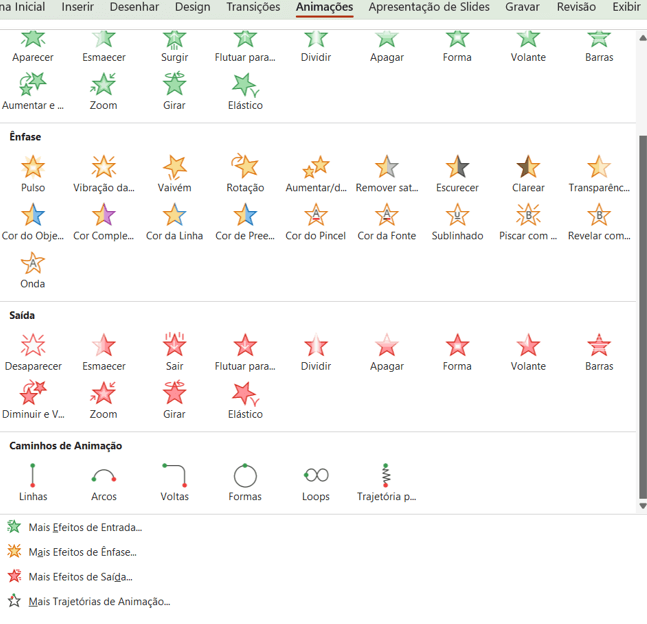Choose the Cor Comple... emphasis effect
The image size is (647, 624).
104,222
